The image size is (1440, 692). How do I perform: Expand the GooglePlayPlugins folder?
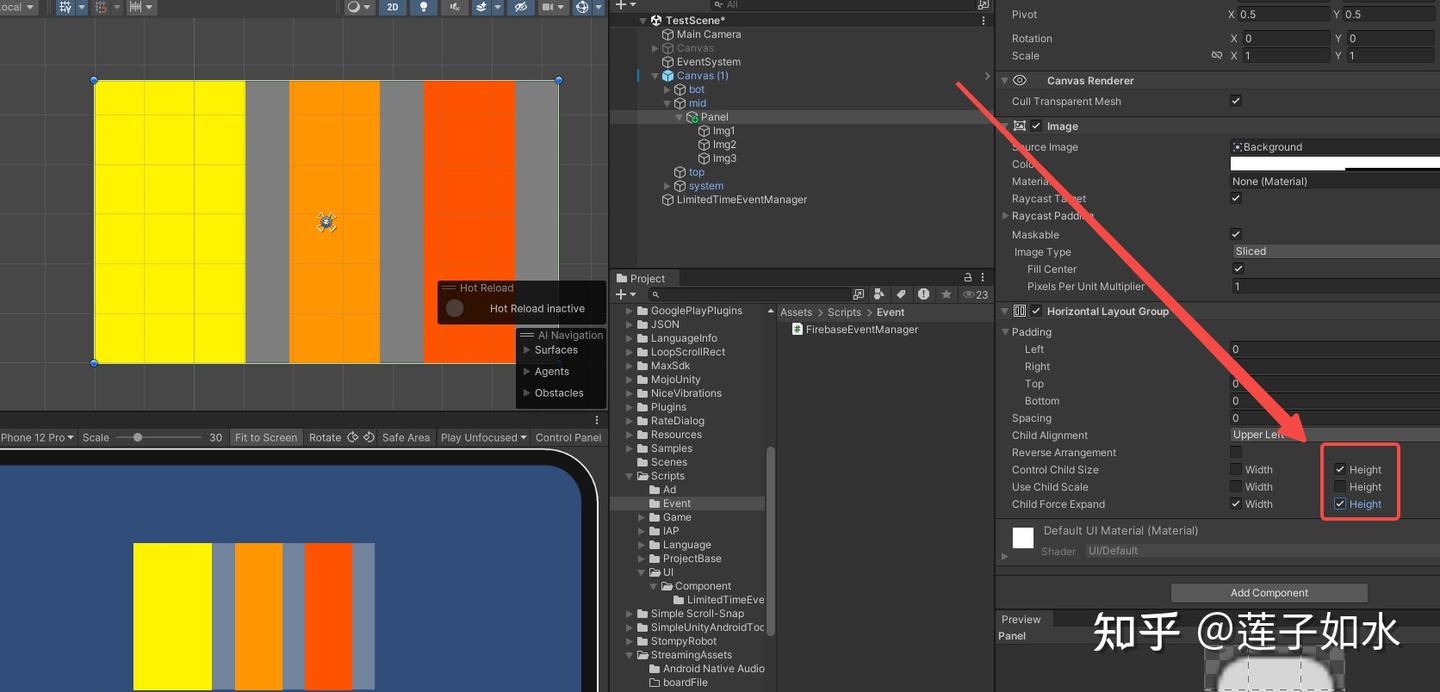pyautogui.click(x=630, y=311)
